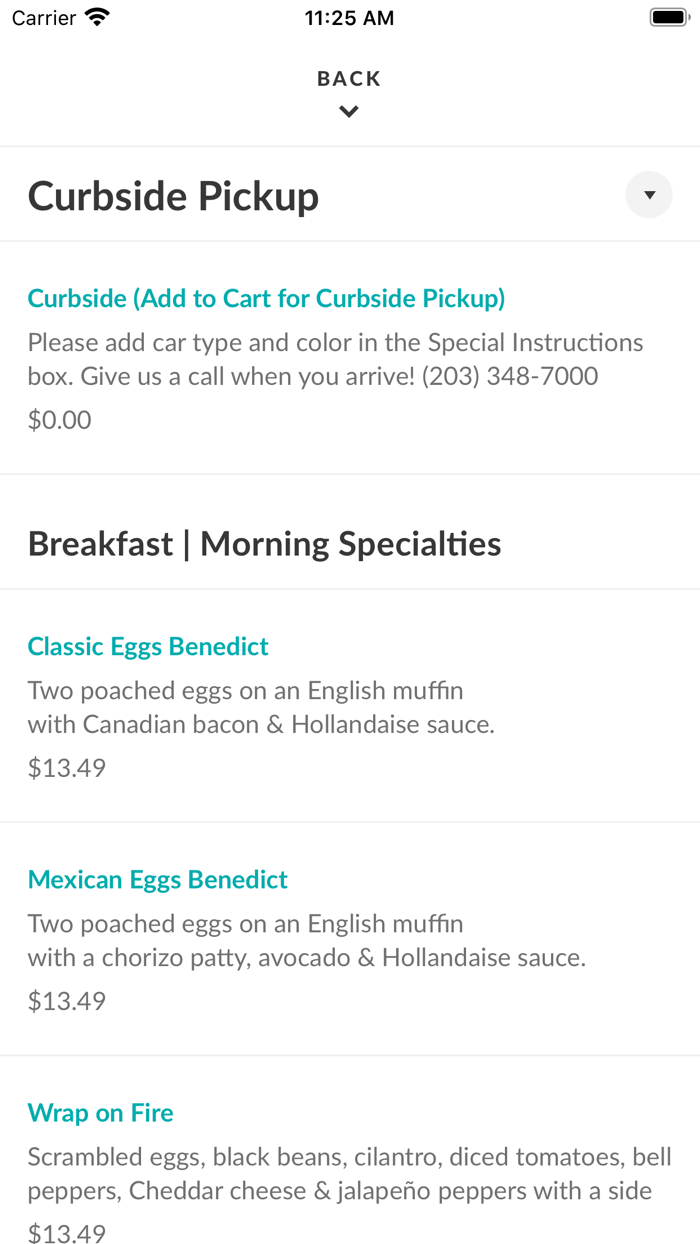The image size is (700, 1244).
Task: Tap Mexican Eggs Benedict $13.49 price
Action: 66,1001
